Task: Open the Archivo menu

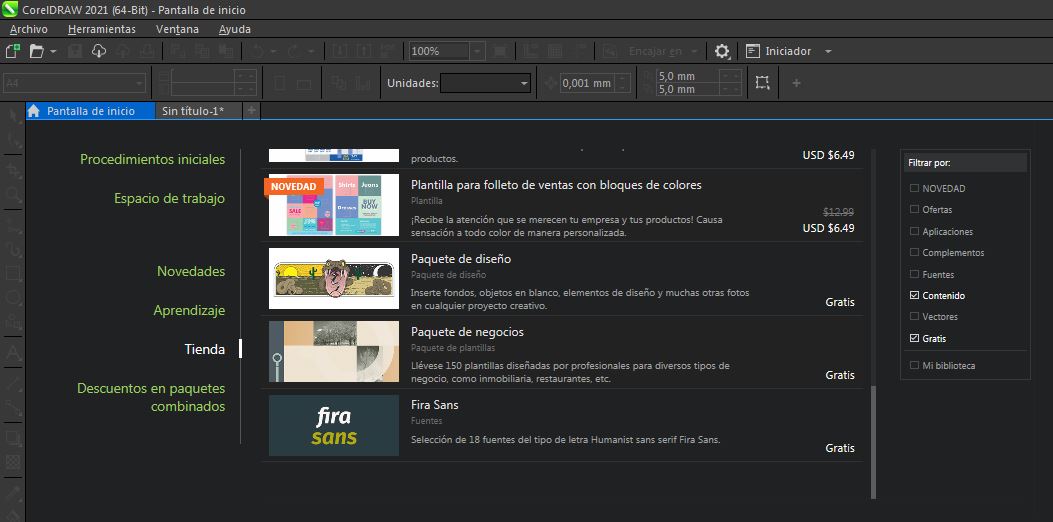Action: [28, 29]
